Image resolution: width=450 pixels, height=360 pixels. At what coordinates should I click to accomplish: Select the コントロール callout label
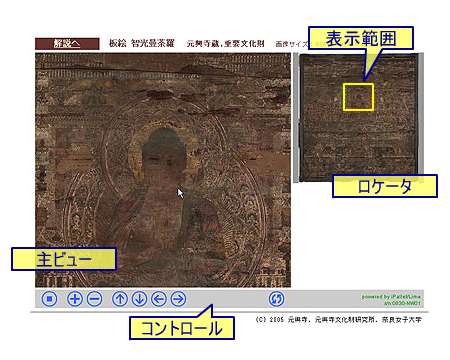[x=182, y=328]
